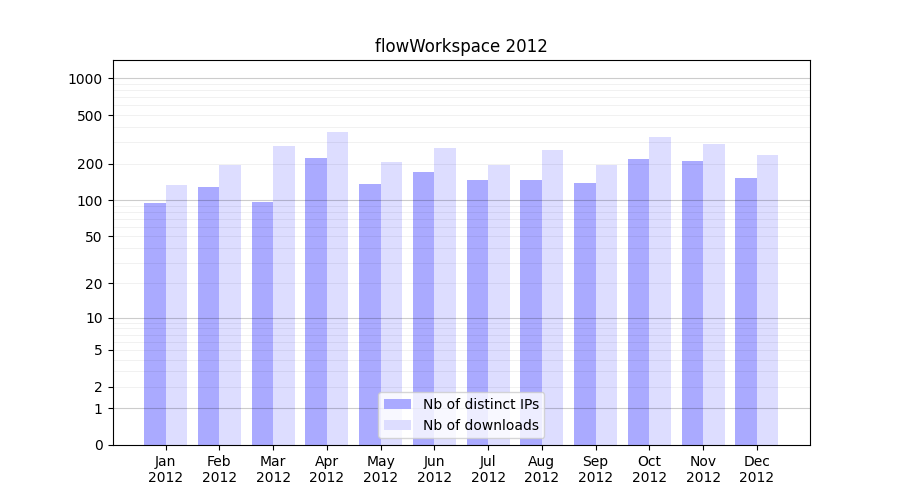The height and width of the screenshot is (500, 900).
Task: Click the Nb of distinct IPs legend label
Action: coord(480,404)
